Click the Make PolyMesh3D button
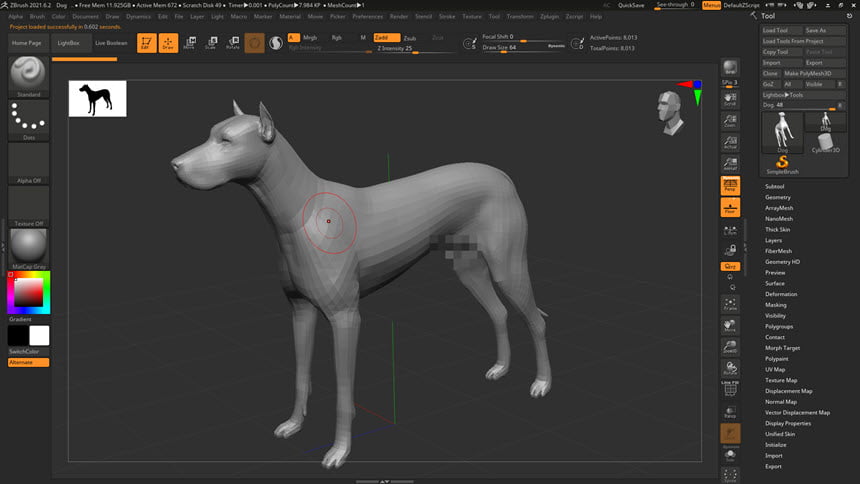Screen dimensions: 860x484 pyautogui.click(x=813, y=74)
